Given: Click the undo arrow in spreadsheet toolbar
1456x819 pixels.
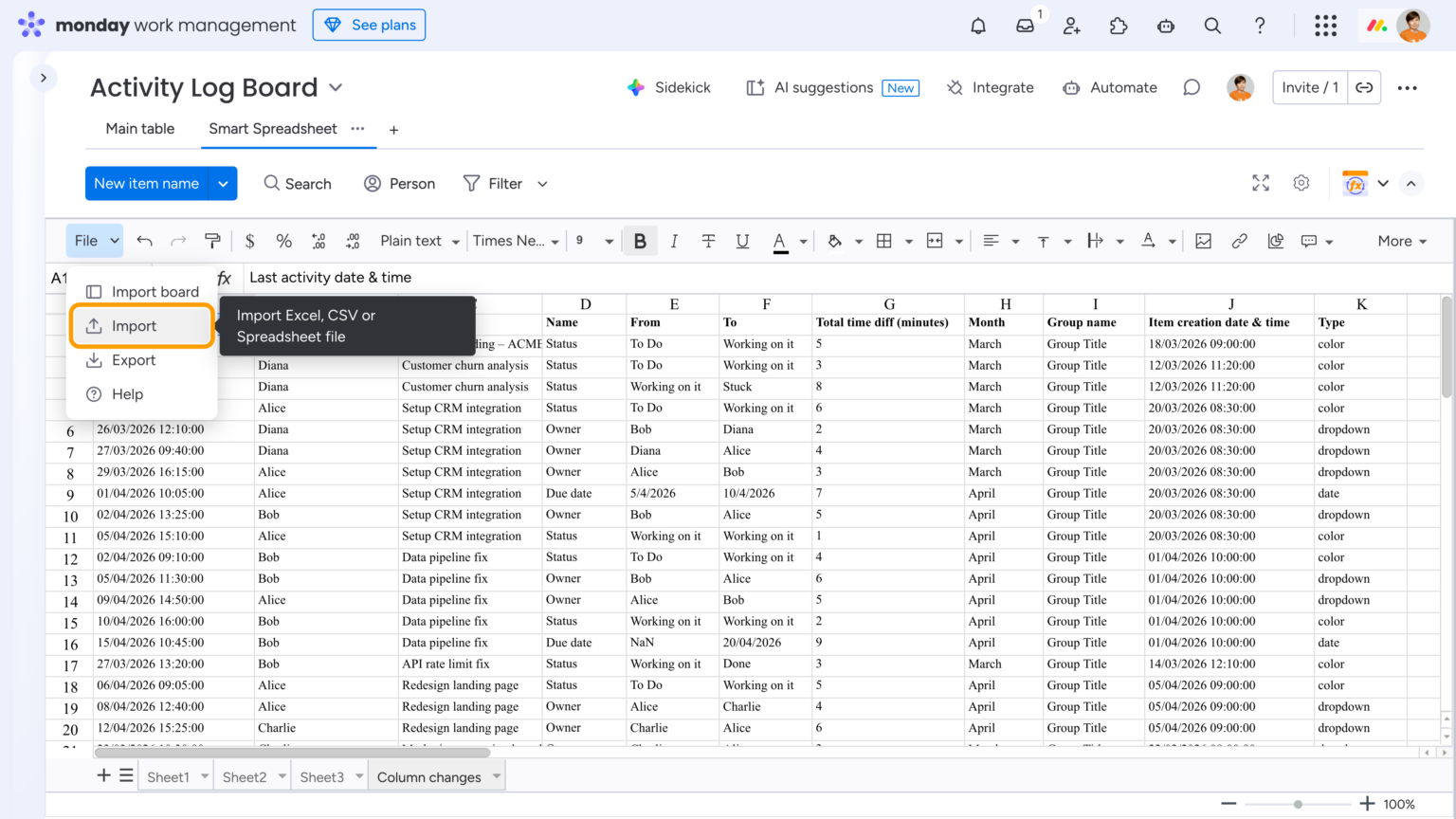Looking at the screenshot, I should pyautogui.click(x=144, y=241).
